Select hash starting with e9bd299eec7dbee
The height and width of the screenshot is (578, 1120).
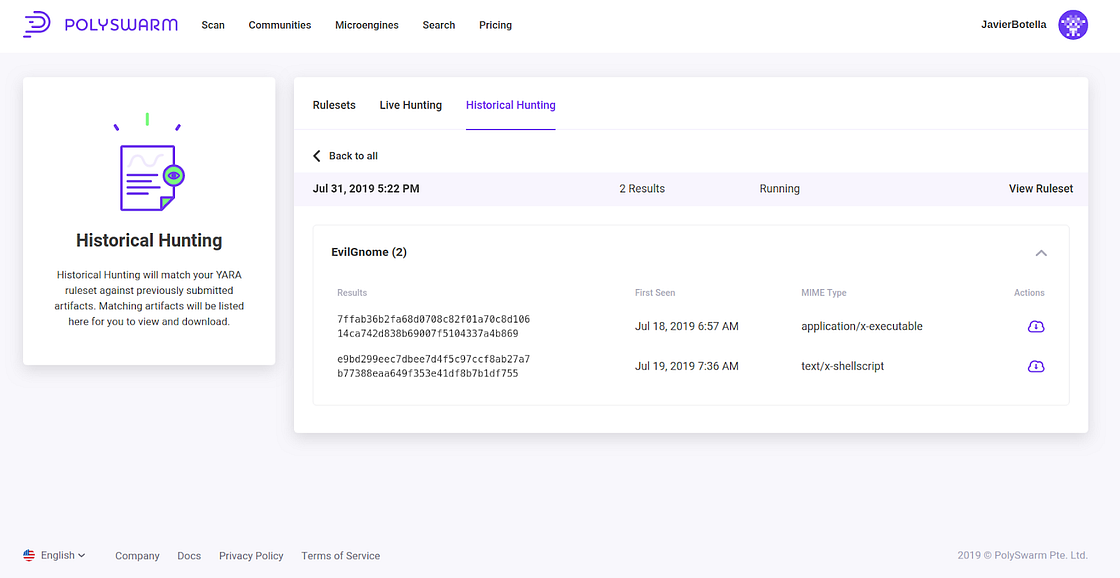tap(434, 367)
